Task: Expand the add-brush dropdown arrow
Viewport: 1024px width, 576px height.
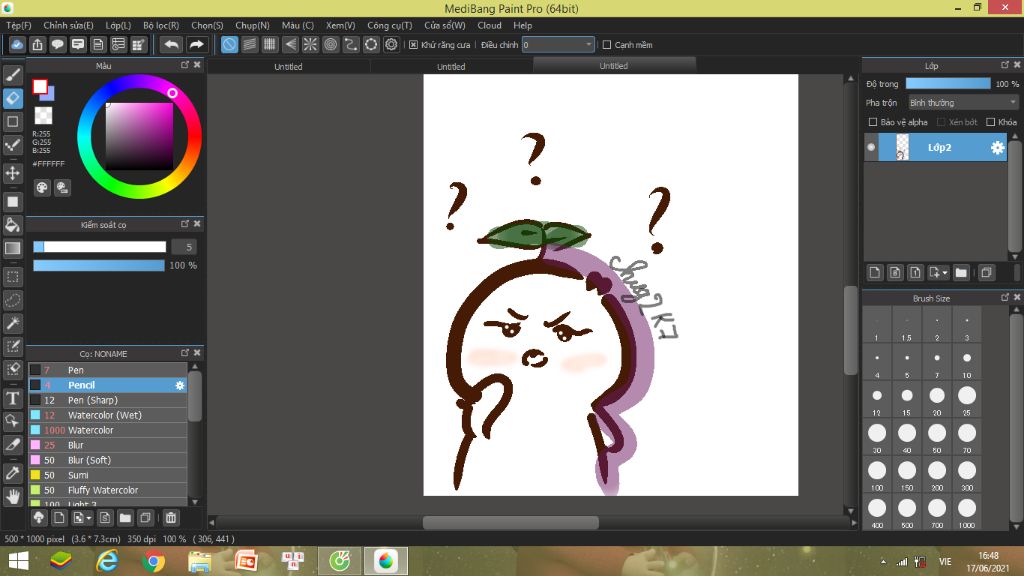Action: [89, 519]
